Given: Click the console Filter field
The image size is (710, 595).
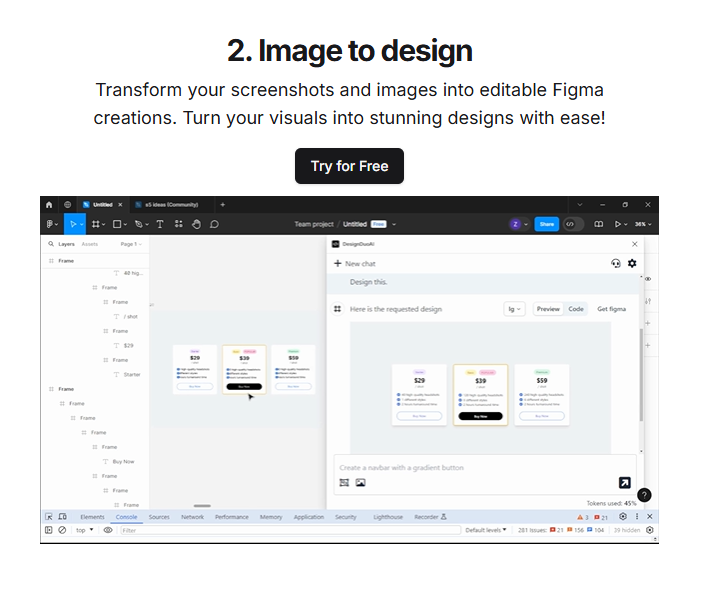Looking at the screenshot, I should point(291,530).
